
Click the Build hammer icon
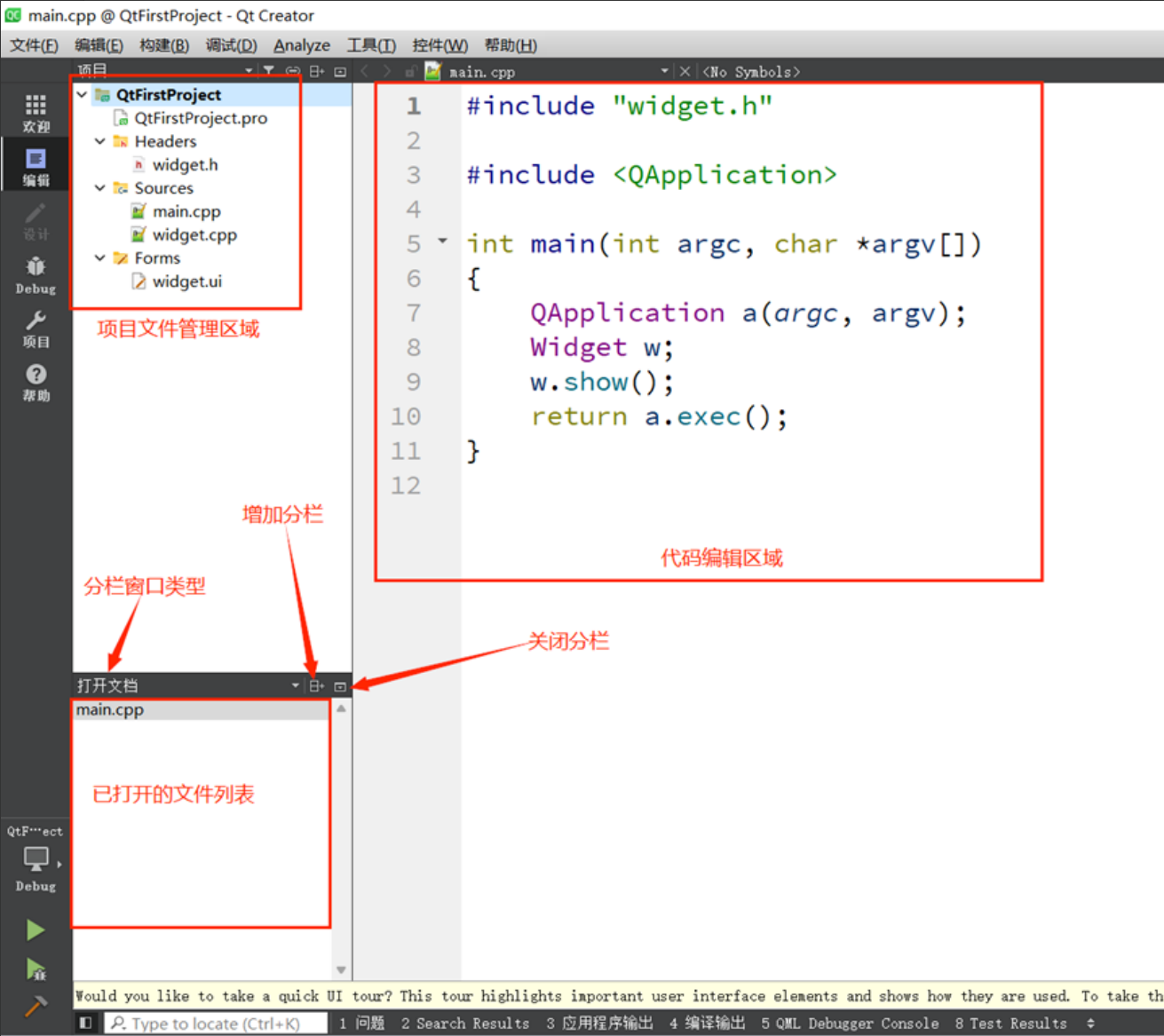(36, 1006)
